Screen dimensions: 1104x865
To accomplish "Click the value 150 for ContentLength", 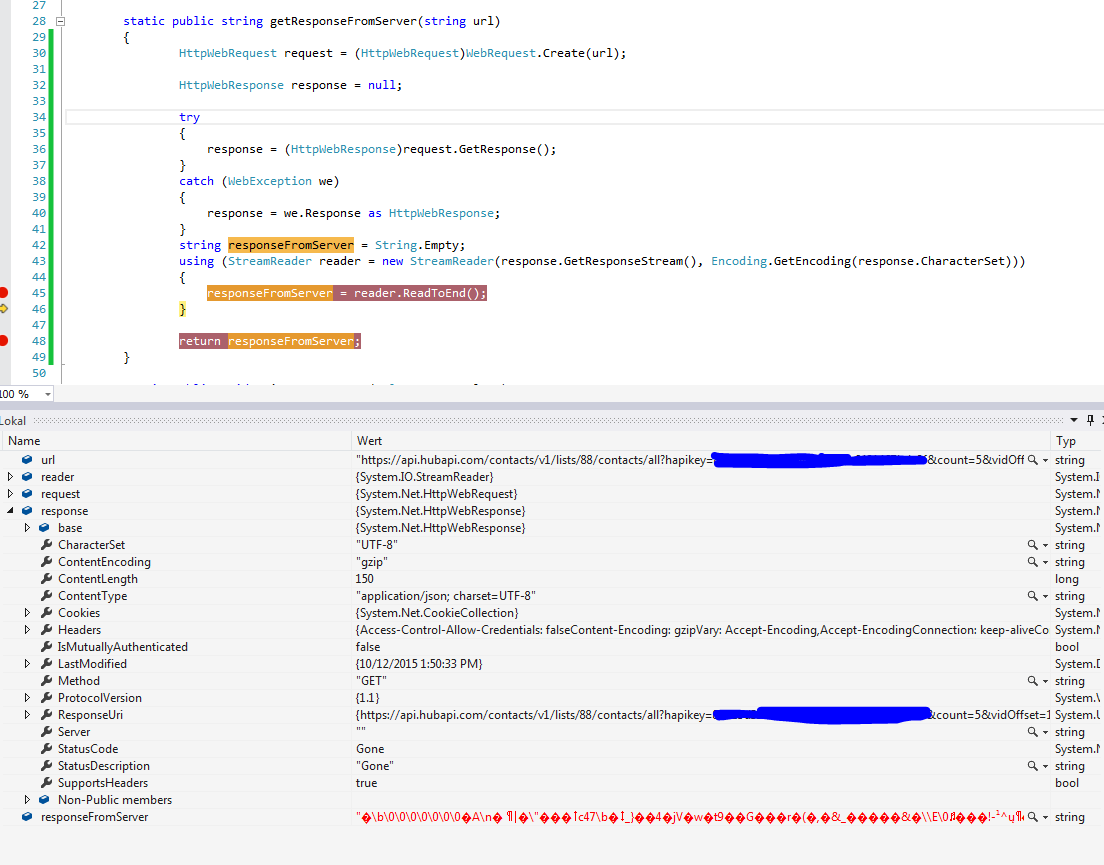I will [365, 579].
